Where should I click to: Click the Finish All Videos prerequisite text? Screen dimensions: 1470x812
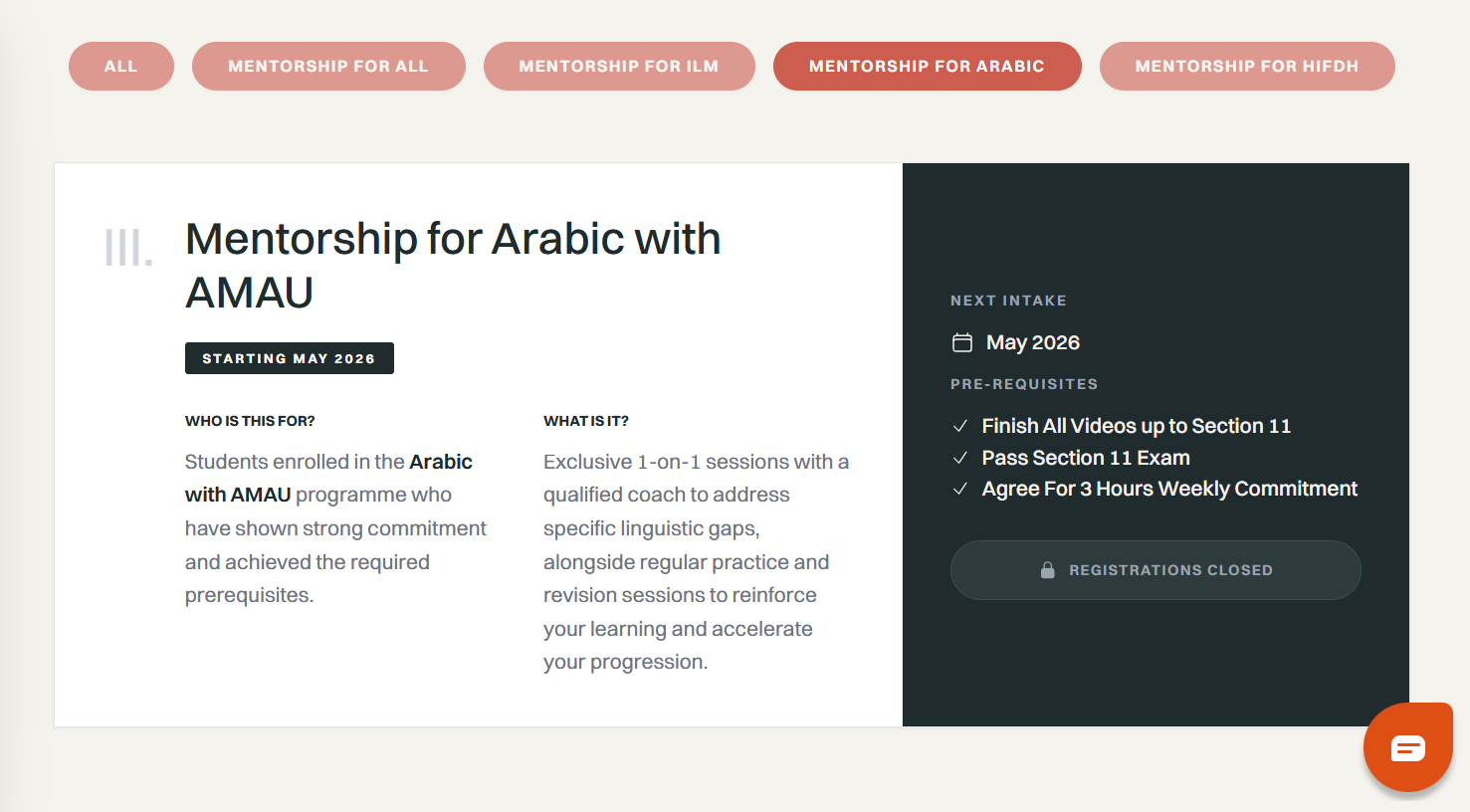click(x=1136, y=426)
